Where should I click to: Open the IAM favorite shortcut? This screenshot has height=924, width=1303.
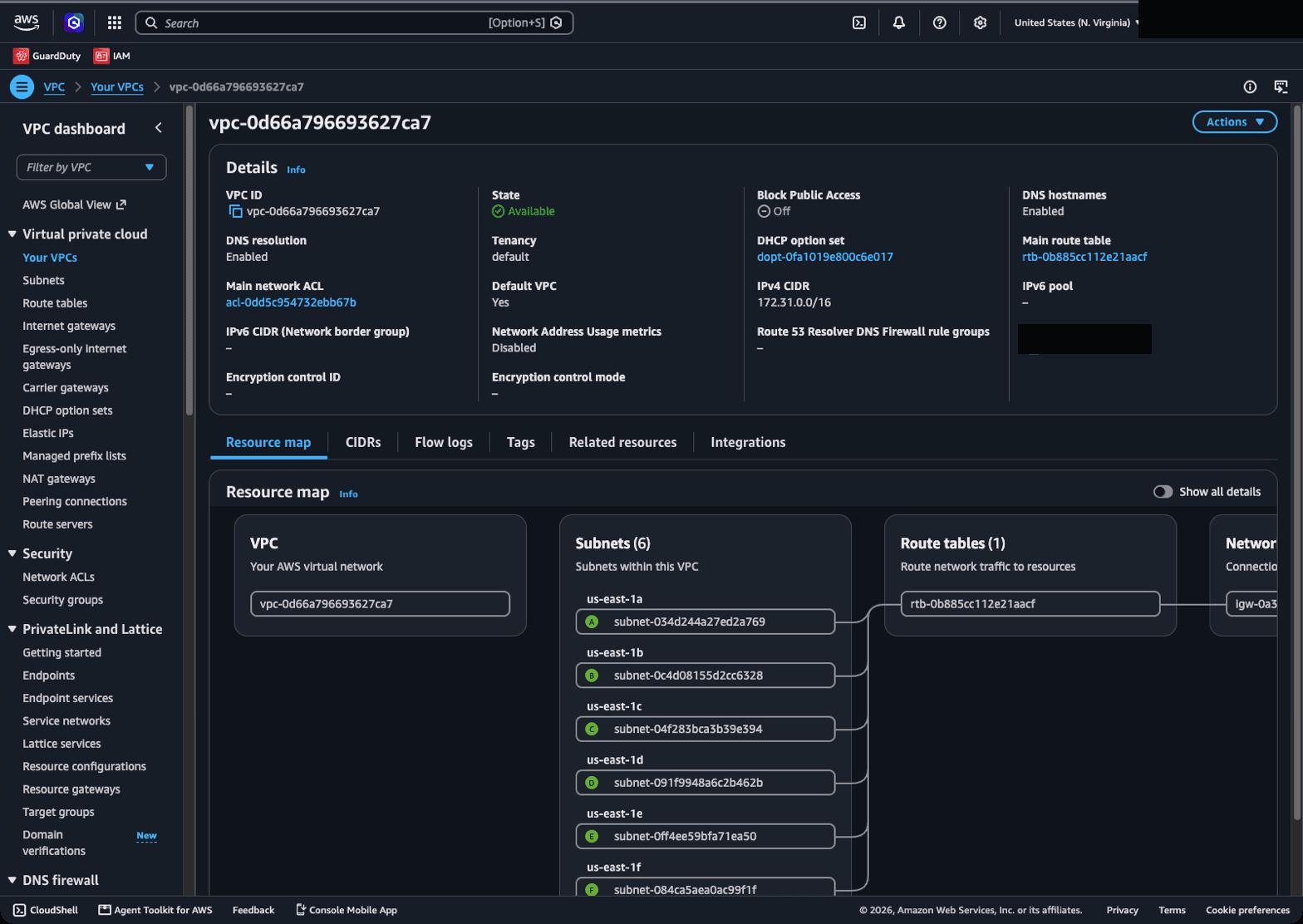tap(112, 56)
